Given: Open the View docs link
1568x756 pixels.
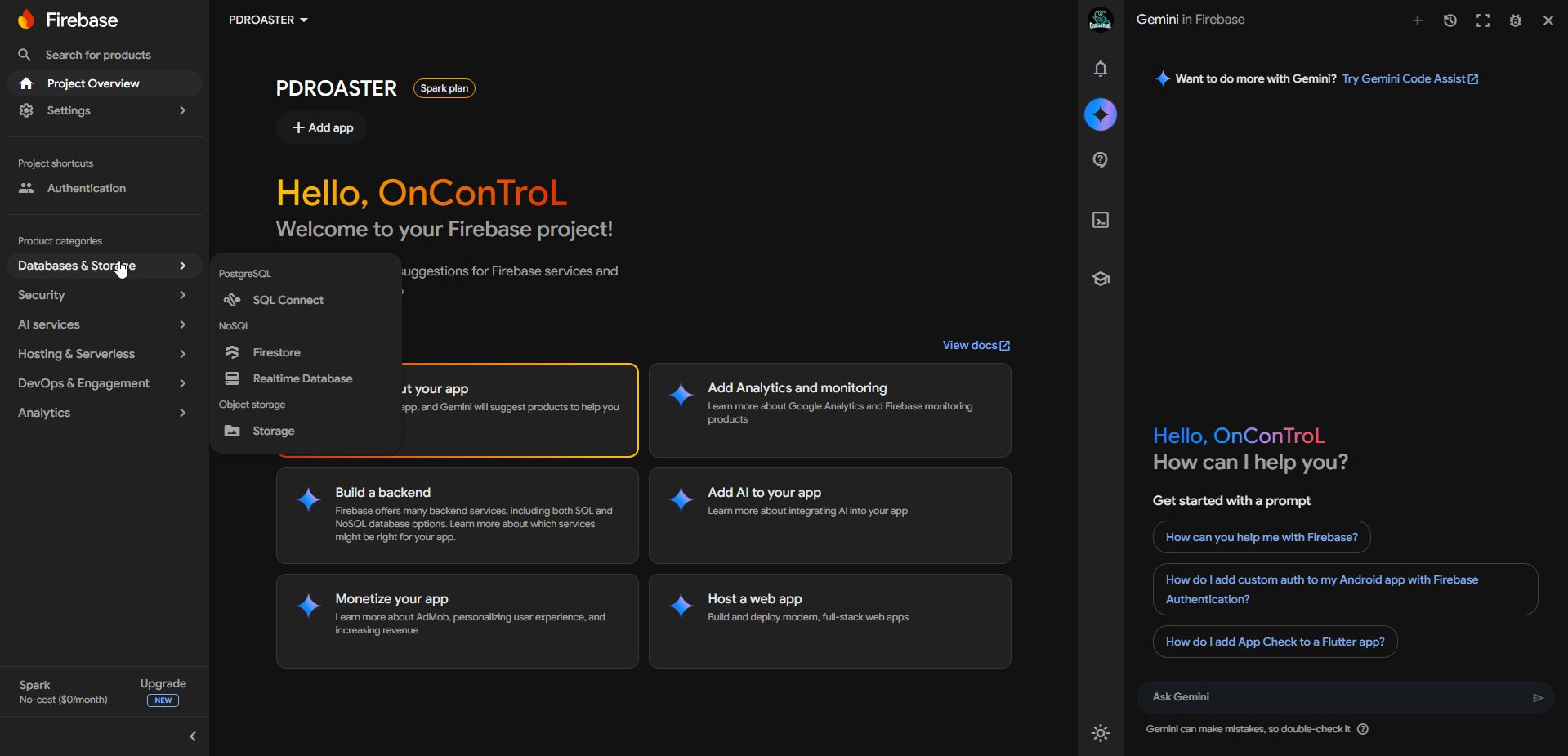Looking at the screenshot, I should pyautogui.click(x=976, y=345).
